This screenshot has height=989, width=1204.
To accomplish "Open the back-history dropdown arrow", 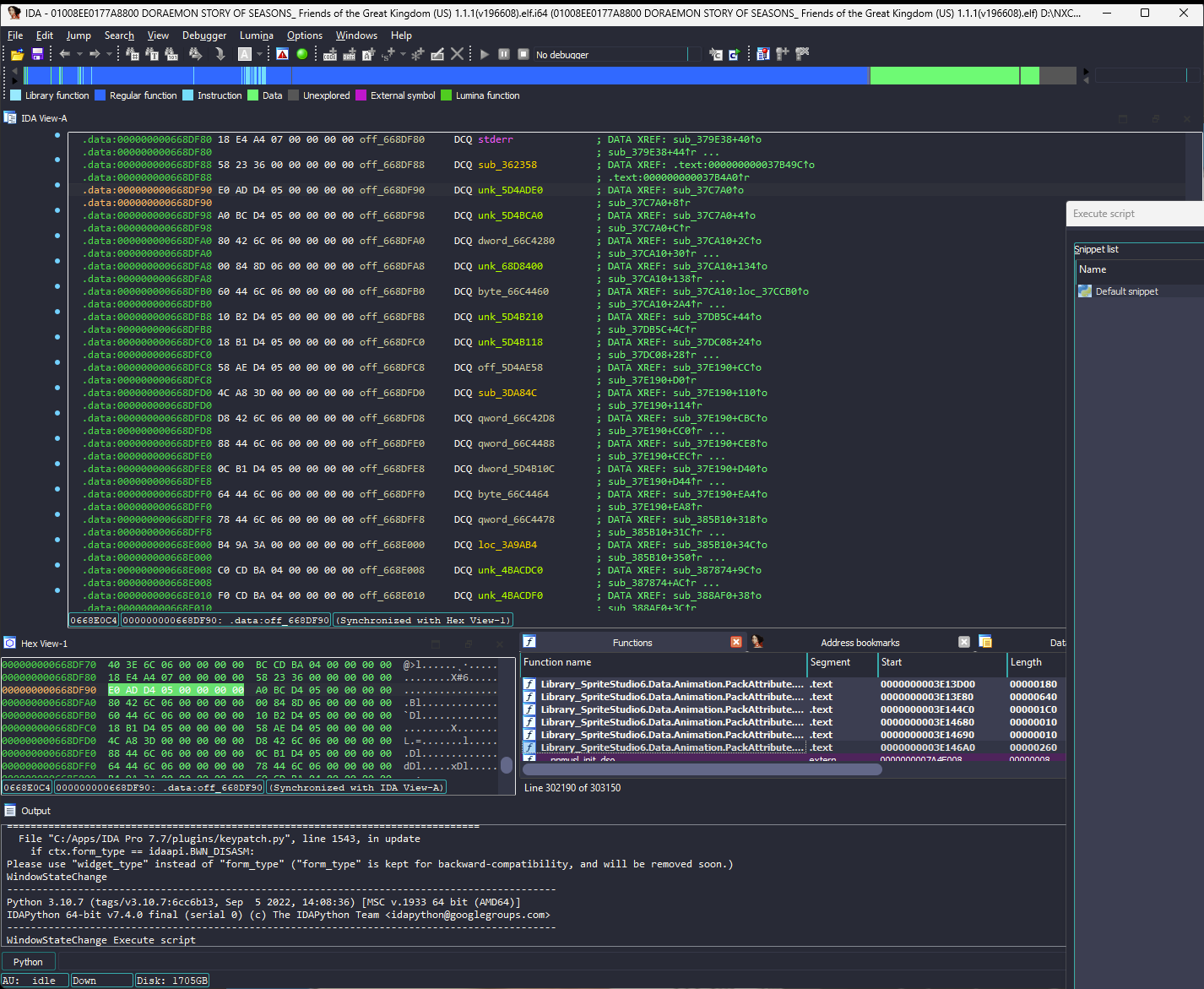I will point(79,54).
